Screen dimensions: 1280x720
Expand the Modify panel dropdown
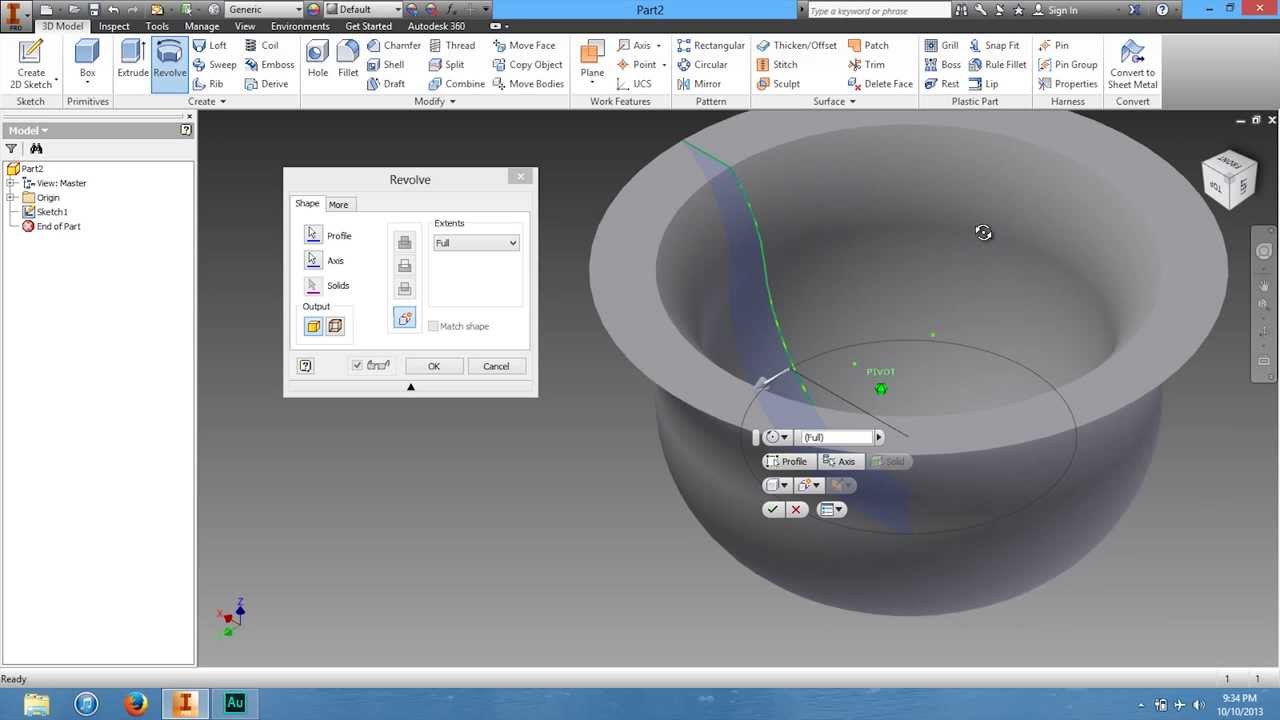(x=435, y=101)
